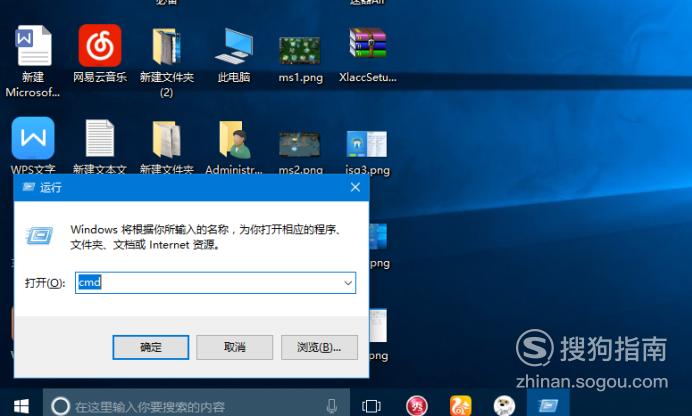Select the ms2.png image file
Screen dimensions: 692x416
[300, 144]
